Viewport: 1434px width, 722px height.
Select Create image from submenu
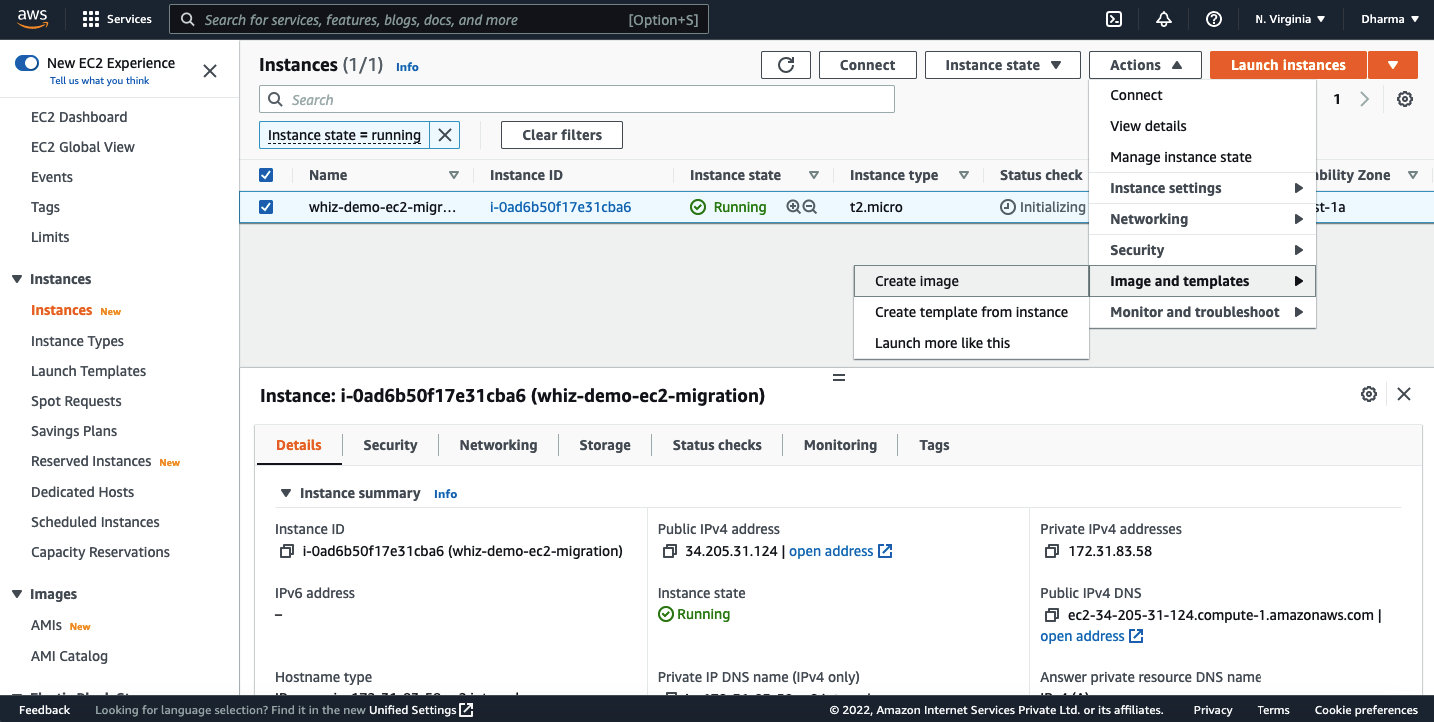point(971,281)
